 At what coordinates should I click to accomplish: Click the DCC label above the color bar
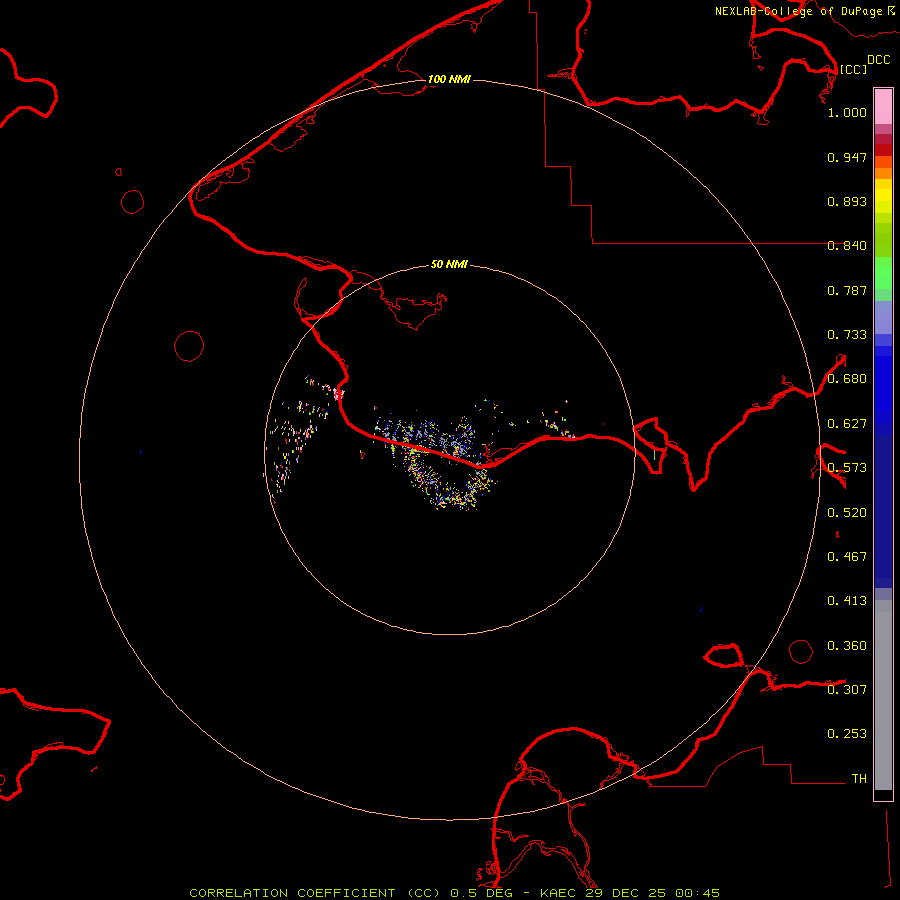coord(878,60)
